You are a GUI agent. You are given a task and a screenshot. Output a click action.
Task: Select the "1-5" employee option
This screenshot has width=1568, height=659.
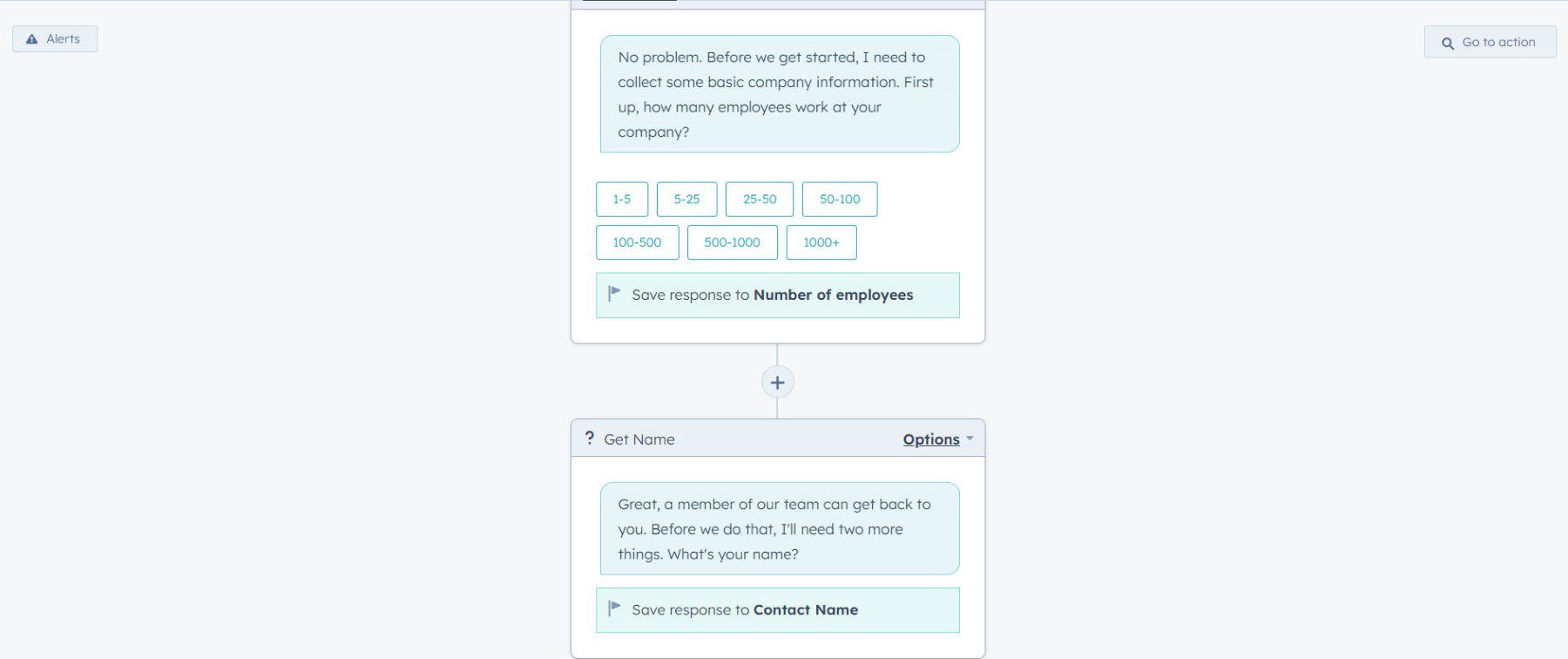tap(621, 199)
